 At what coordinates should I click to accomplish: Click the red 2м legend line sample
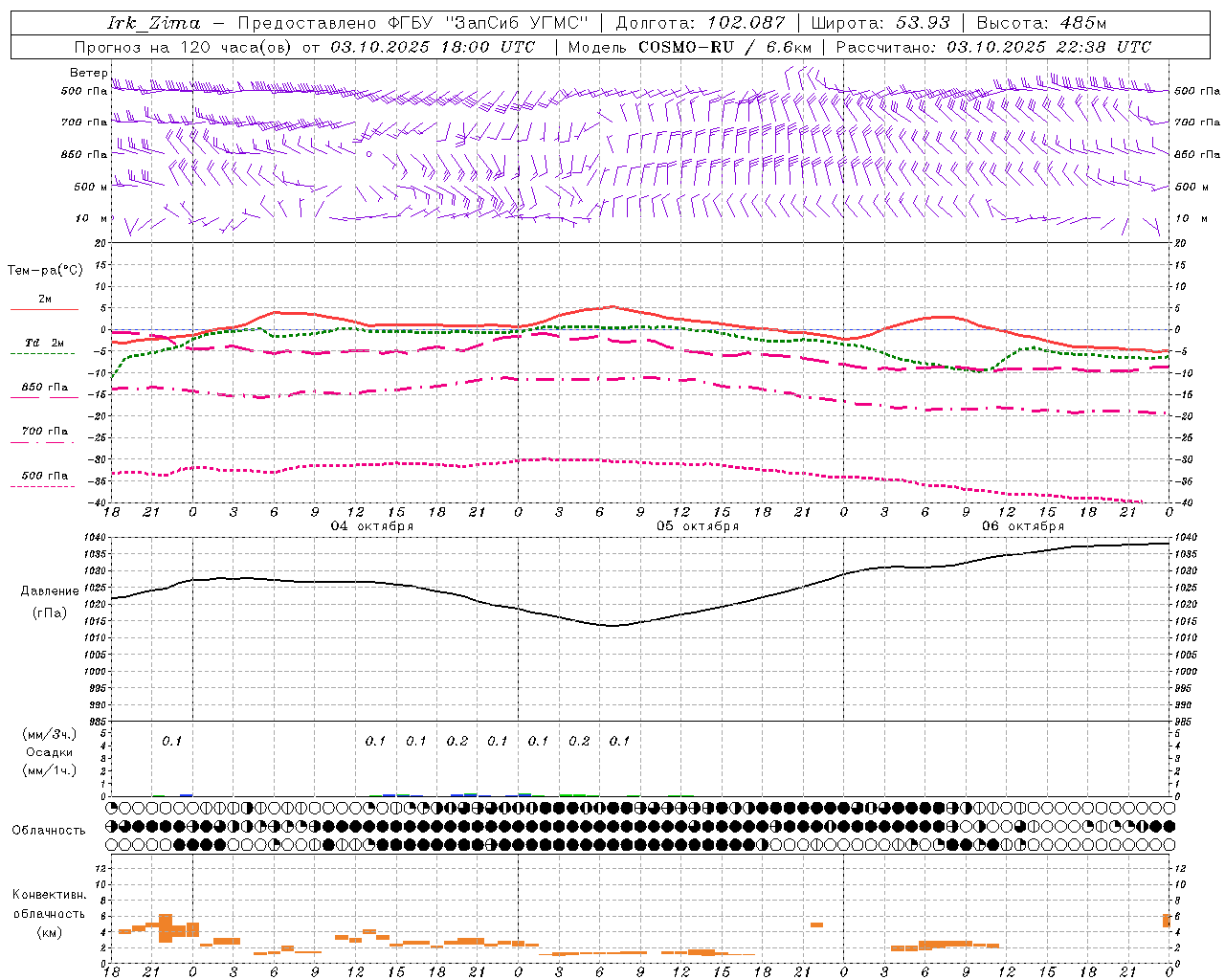[44, 309]
